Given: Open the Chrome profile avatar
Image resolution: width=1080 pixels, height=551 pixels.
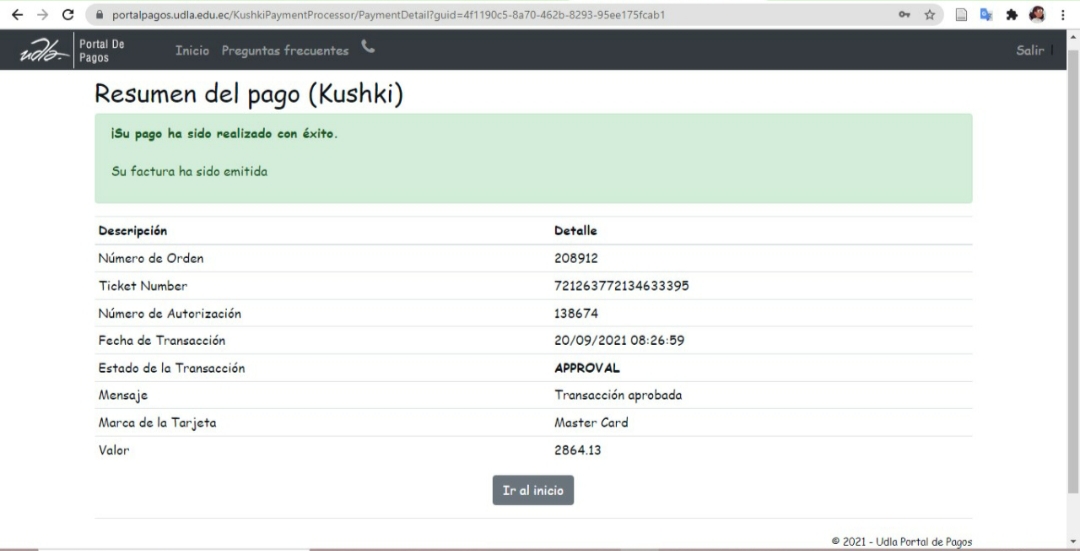Looking at the screenshot, I should click(x=1037, y=15).
